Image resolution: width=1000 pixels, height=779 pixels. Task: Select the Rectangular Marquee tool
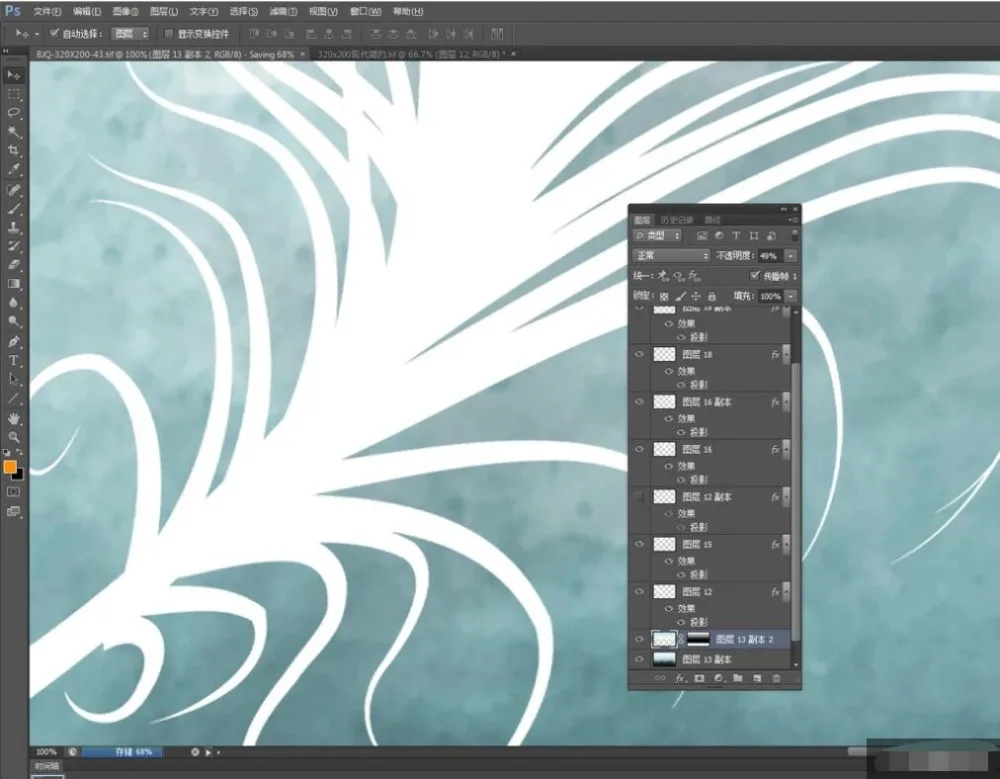point(13,94)
